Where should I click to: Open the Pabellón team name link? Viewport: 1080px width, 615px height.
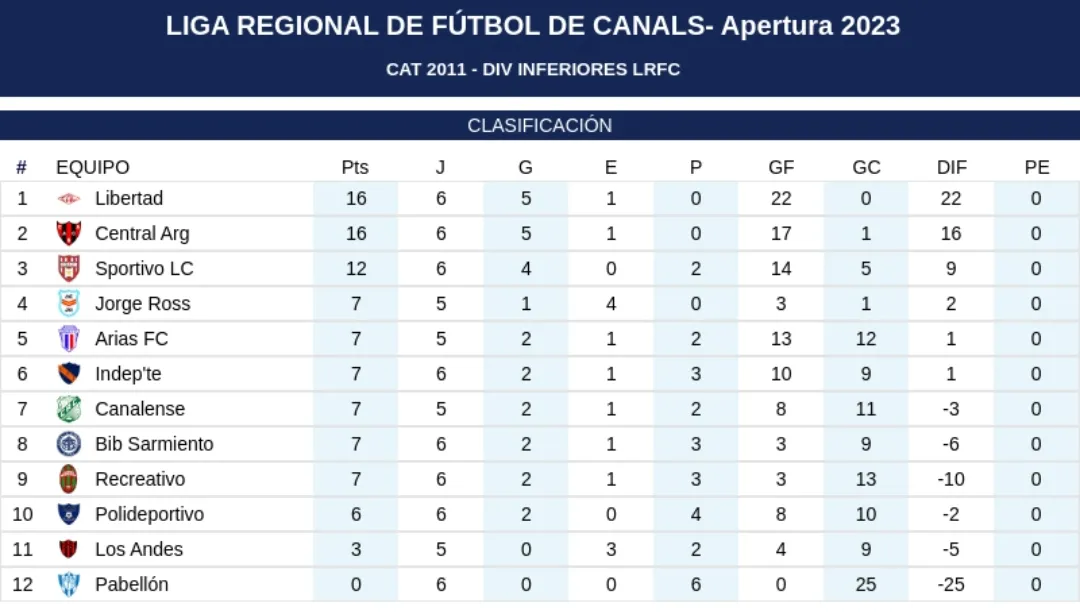click(131, 584)
